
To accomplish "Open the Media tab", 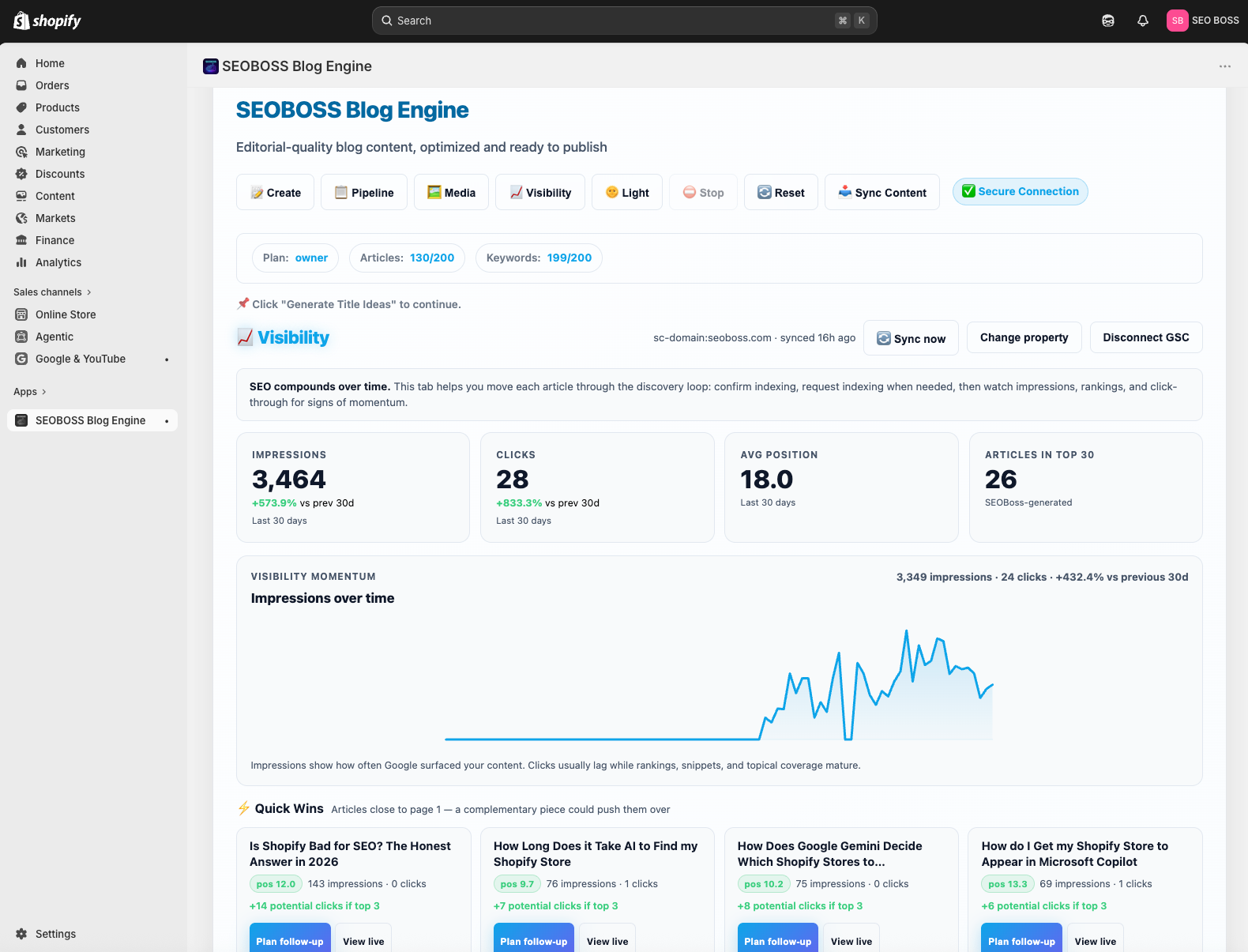I will (451, 192).
